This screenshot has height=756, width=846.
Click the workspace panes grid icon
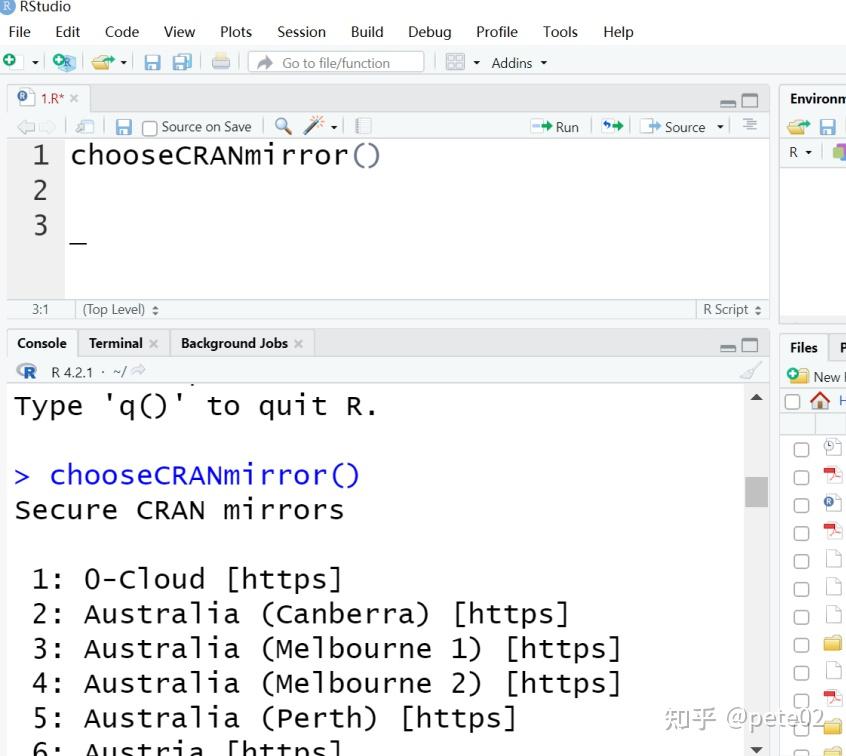click(455, 62)
